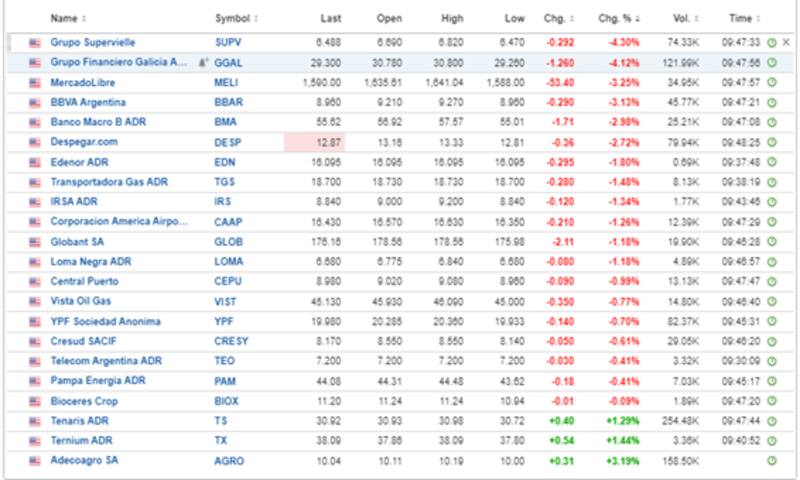
Task: Click the clock icon in YPF Sociedad Anonima row
Action: tap(771, 322)
